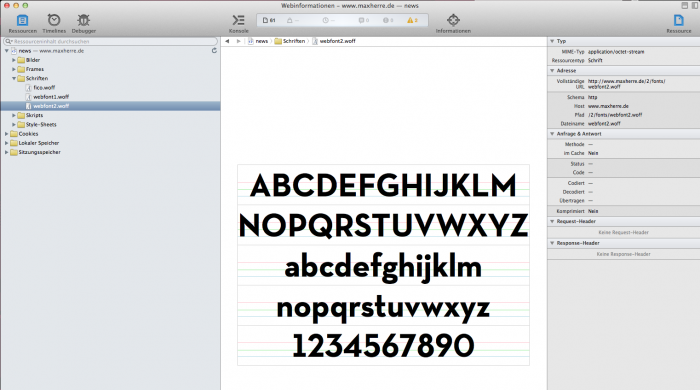The height and width of the screenshot is (390, 700).
Task: Go back with the left arrow
Action: pyautogui.click(x=227, y=41)
